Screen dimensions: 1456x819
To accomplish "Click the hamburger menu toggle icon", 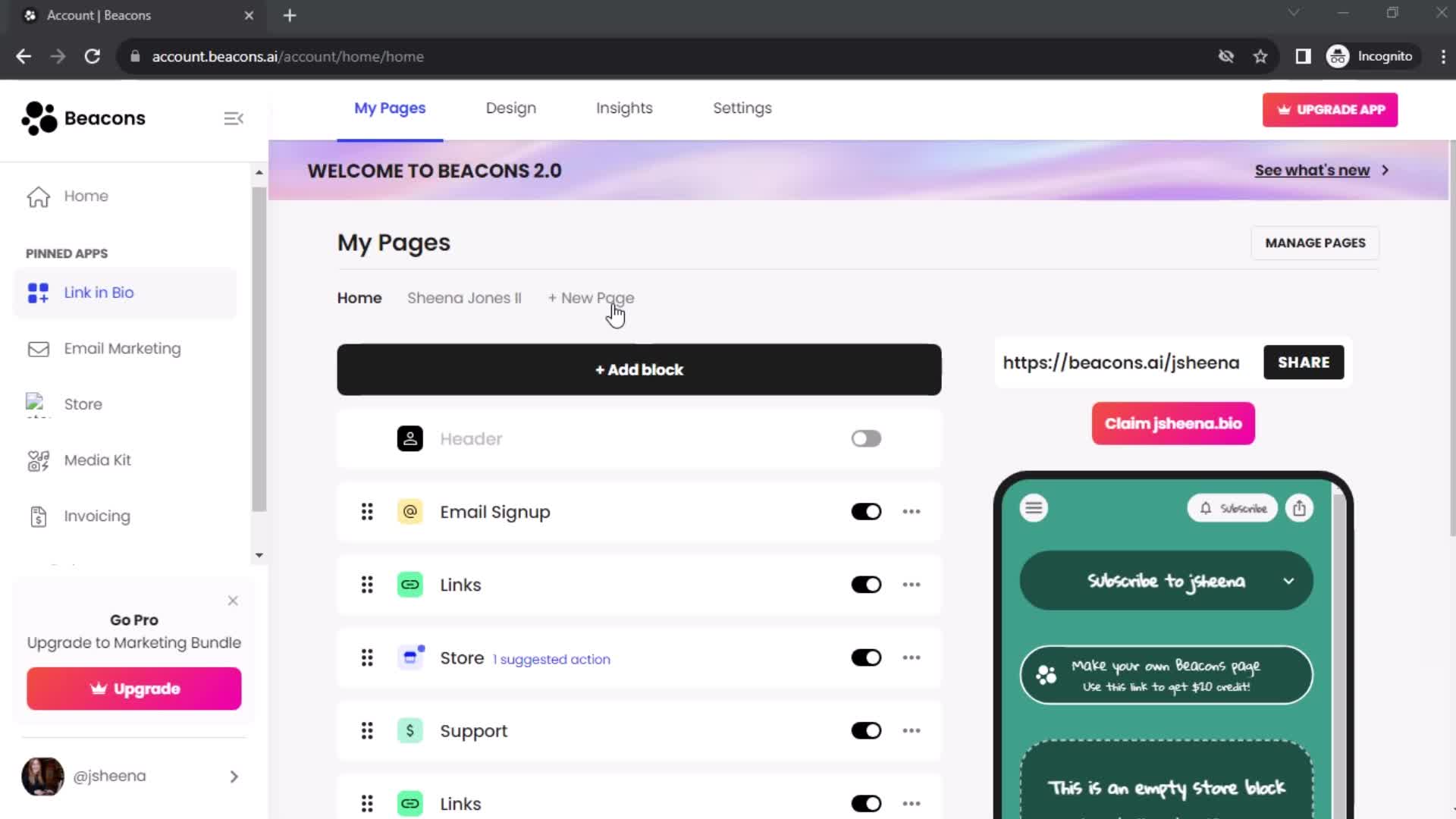I will point(234,118).
